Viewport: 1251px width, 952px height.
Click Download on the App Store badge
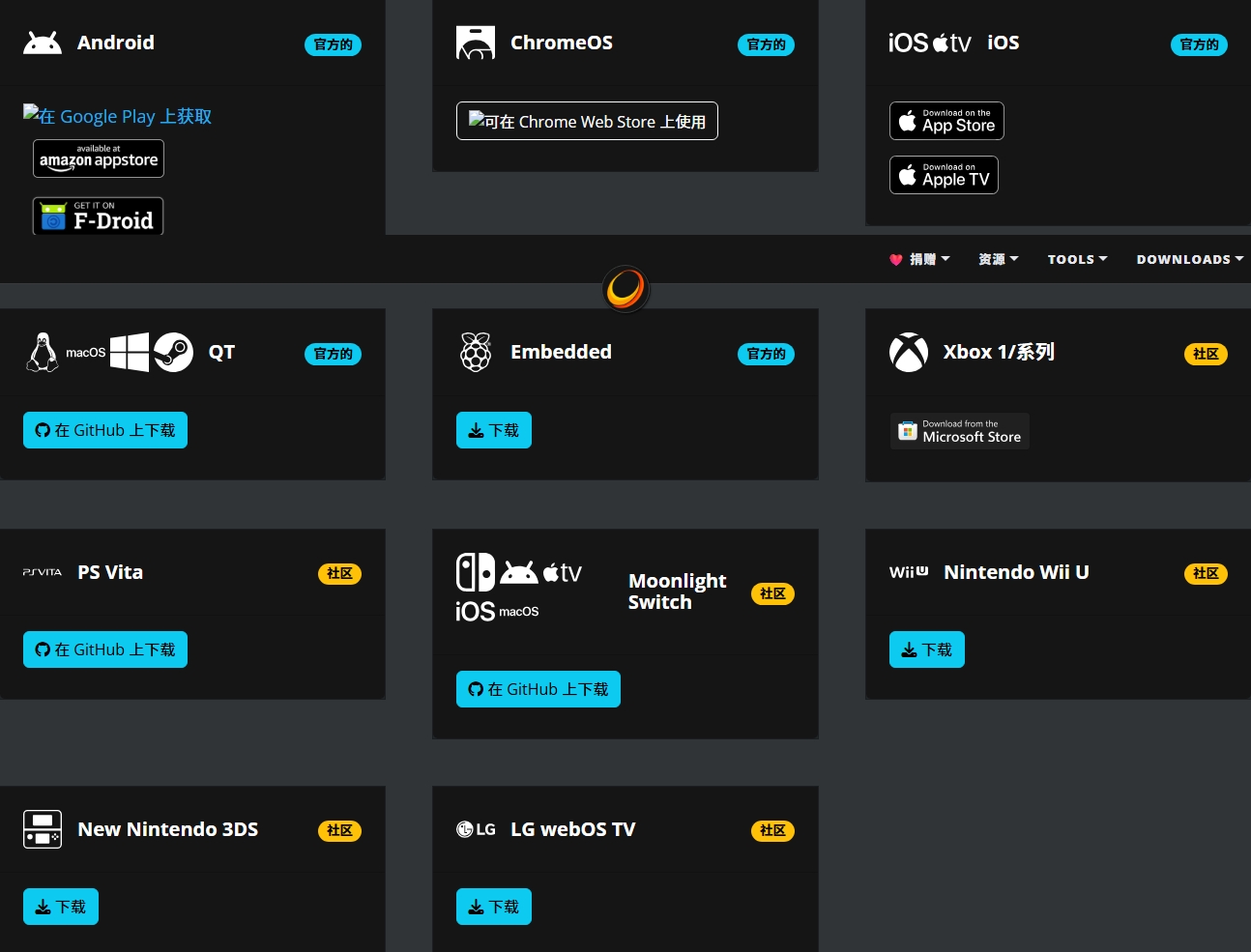pyautogui.click(x=946, y=121)
